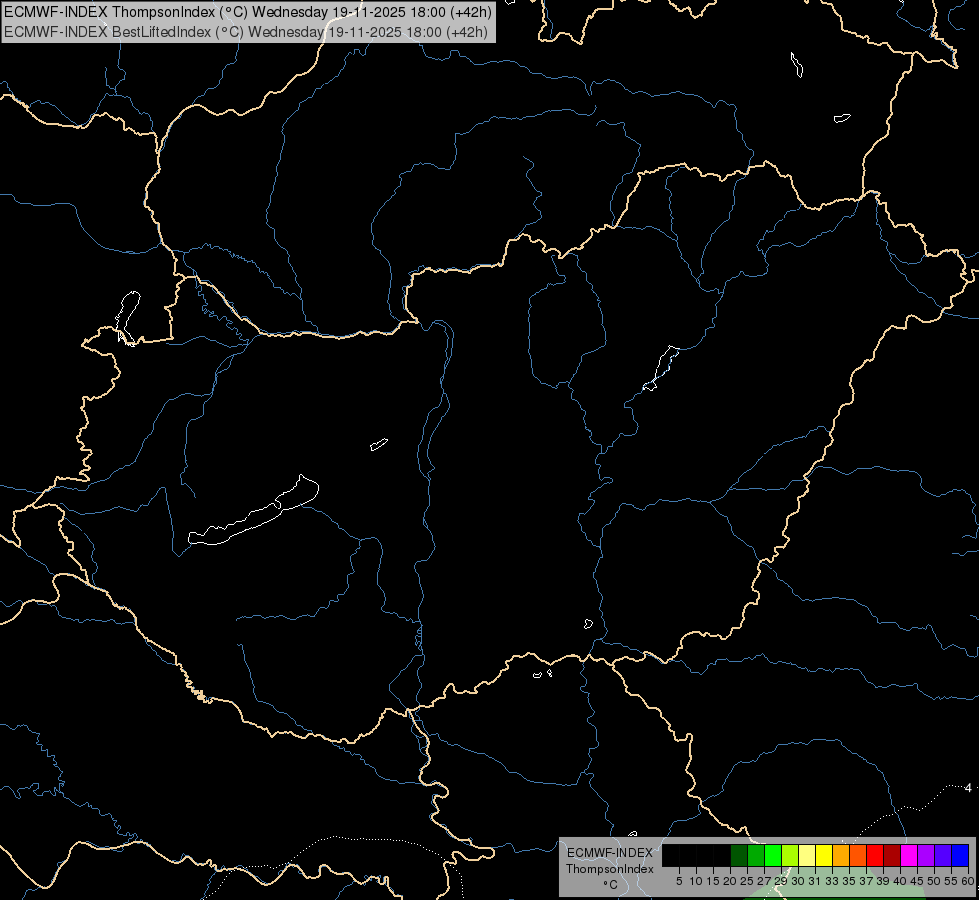Click the legend °C unit label
The height and width of the screenshot is (900, 979).
(x=611, y=884)
